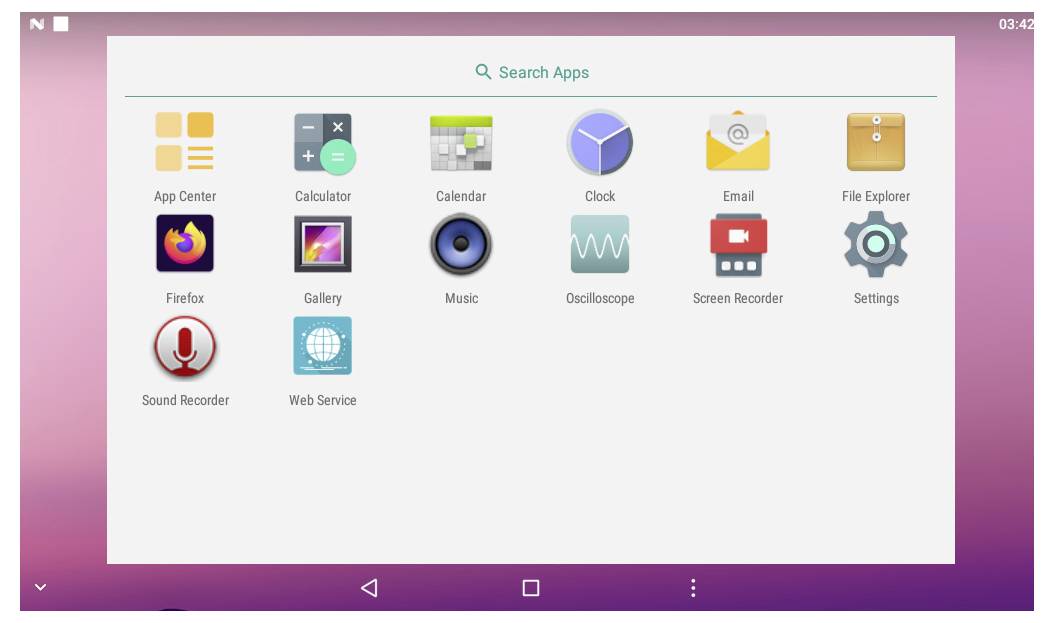Open the Email app
The width and height of the screenshot is (1054, 623).
tap(739, 142)
